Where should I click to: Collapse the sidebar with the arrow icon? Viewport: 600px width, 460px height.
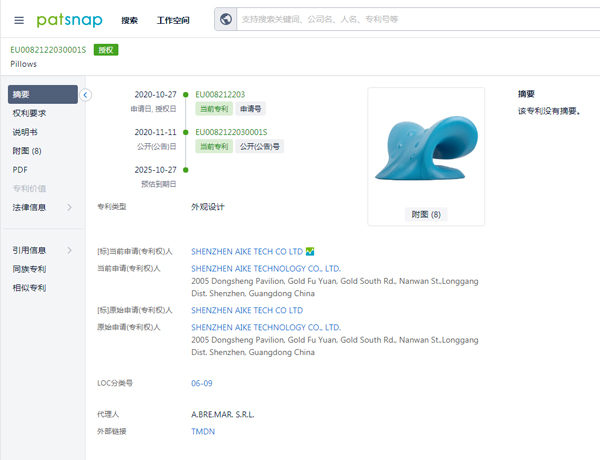(85, 95)
